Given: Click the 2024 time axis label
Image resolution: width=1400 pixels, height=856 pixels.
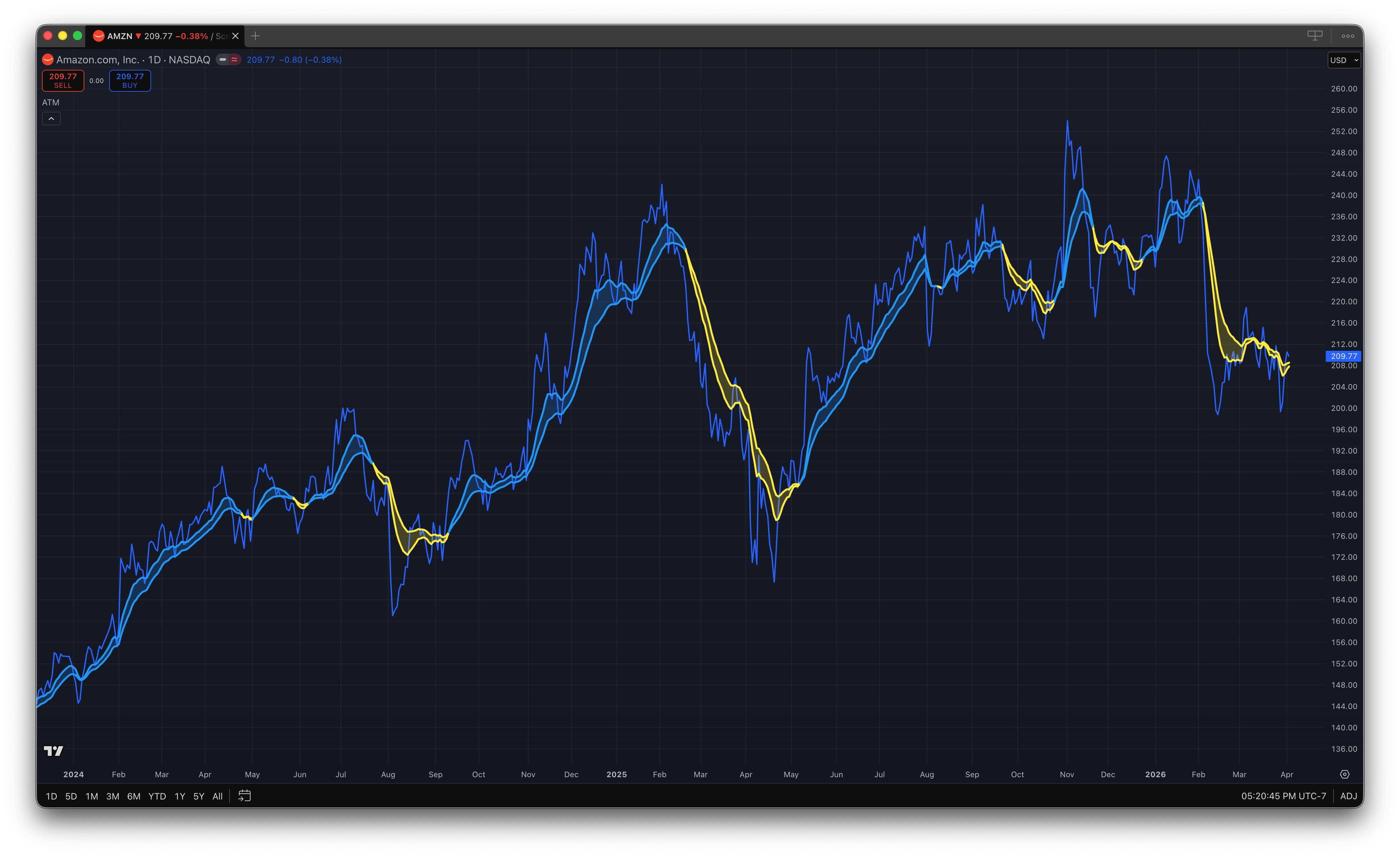Looking at the screenshot, I should pyautogui.click(x=73, y=774).
